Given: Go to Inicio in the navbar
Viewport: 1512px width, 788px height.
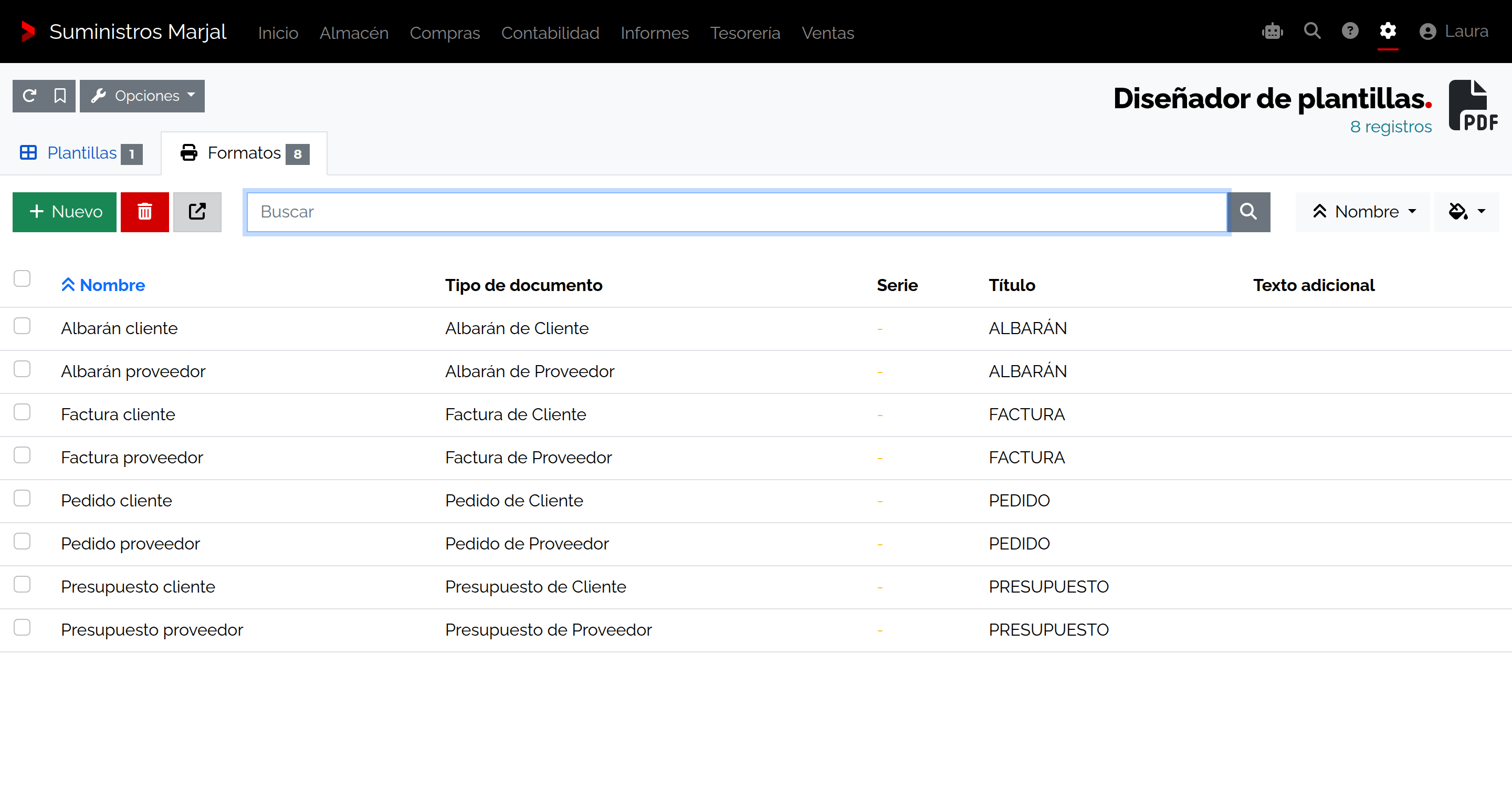Looking at the screenshot, I should pos(278,33).
